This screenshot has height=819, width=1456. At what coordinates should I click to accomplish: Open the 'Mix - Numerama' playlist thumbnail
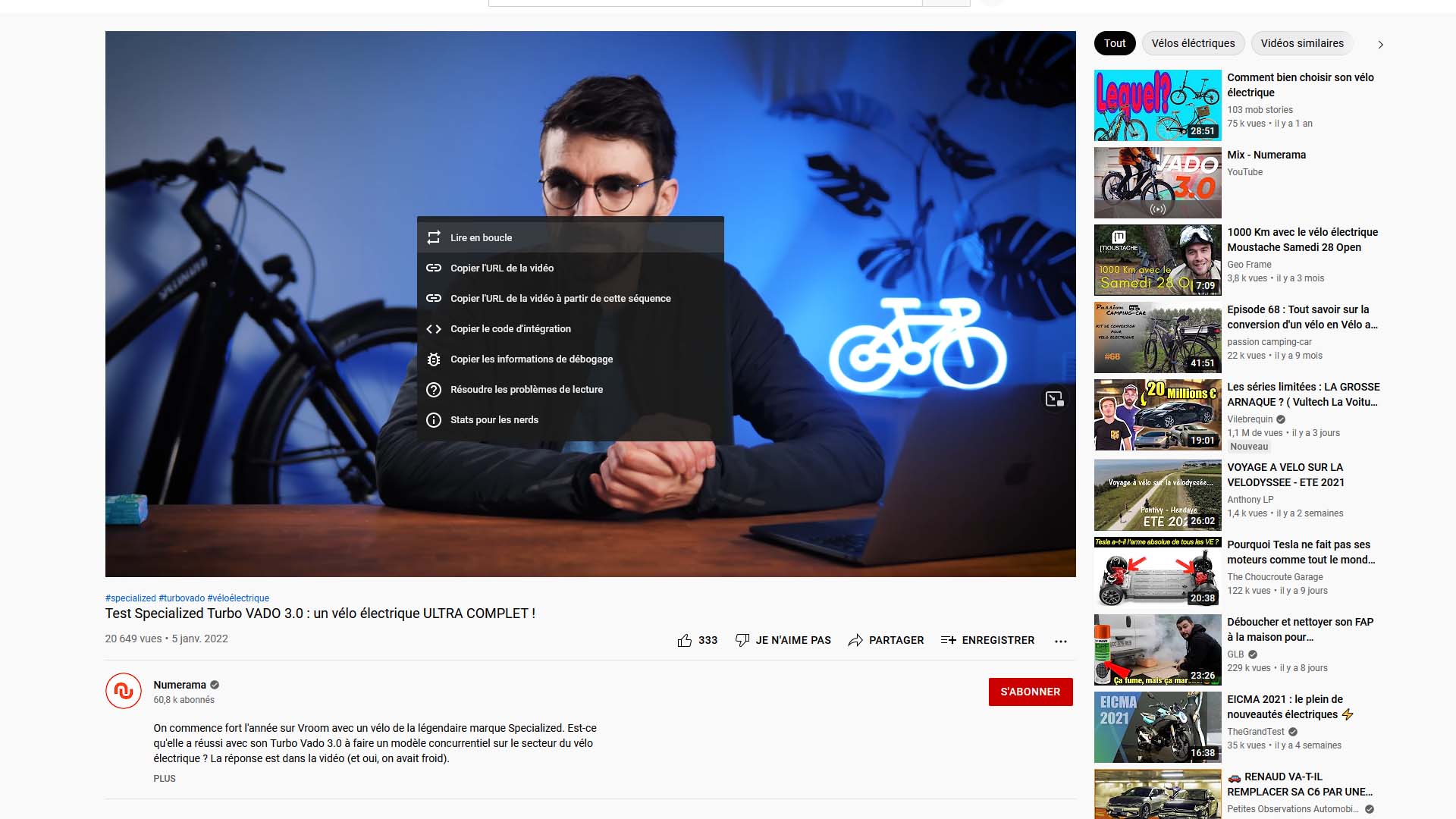pyautogui.click(x=1157, y=183)
